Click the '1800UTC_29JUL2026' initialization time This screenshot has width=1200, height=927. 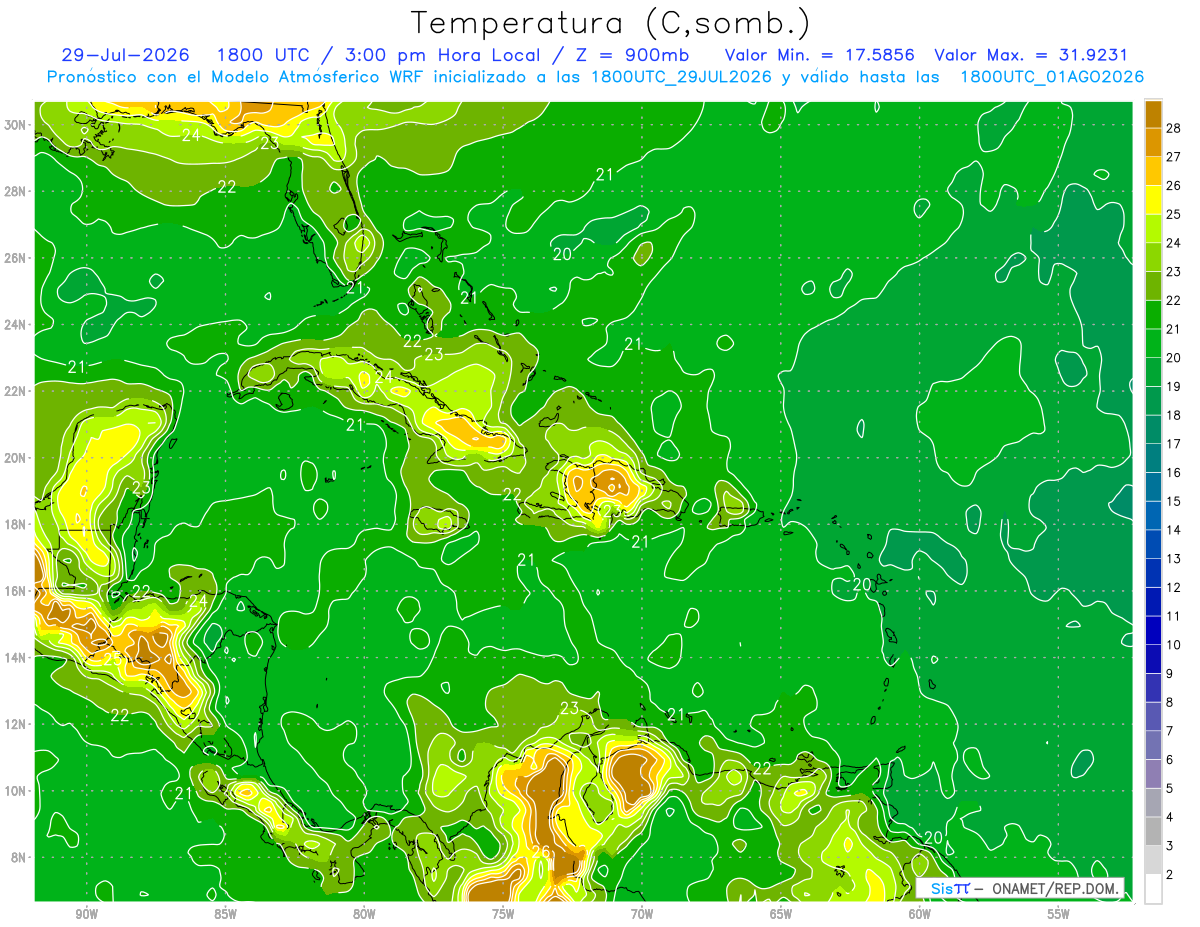click(x=681, y=76)
